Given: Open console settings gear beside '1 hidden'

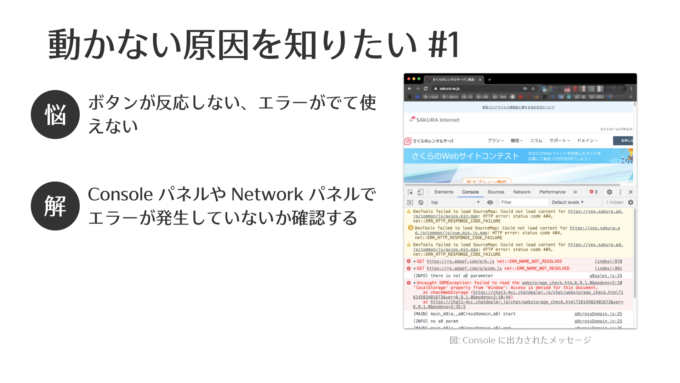Looking at the screenshot, I should pyautogui.click(x=631, y=202).
